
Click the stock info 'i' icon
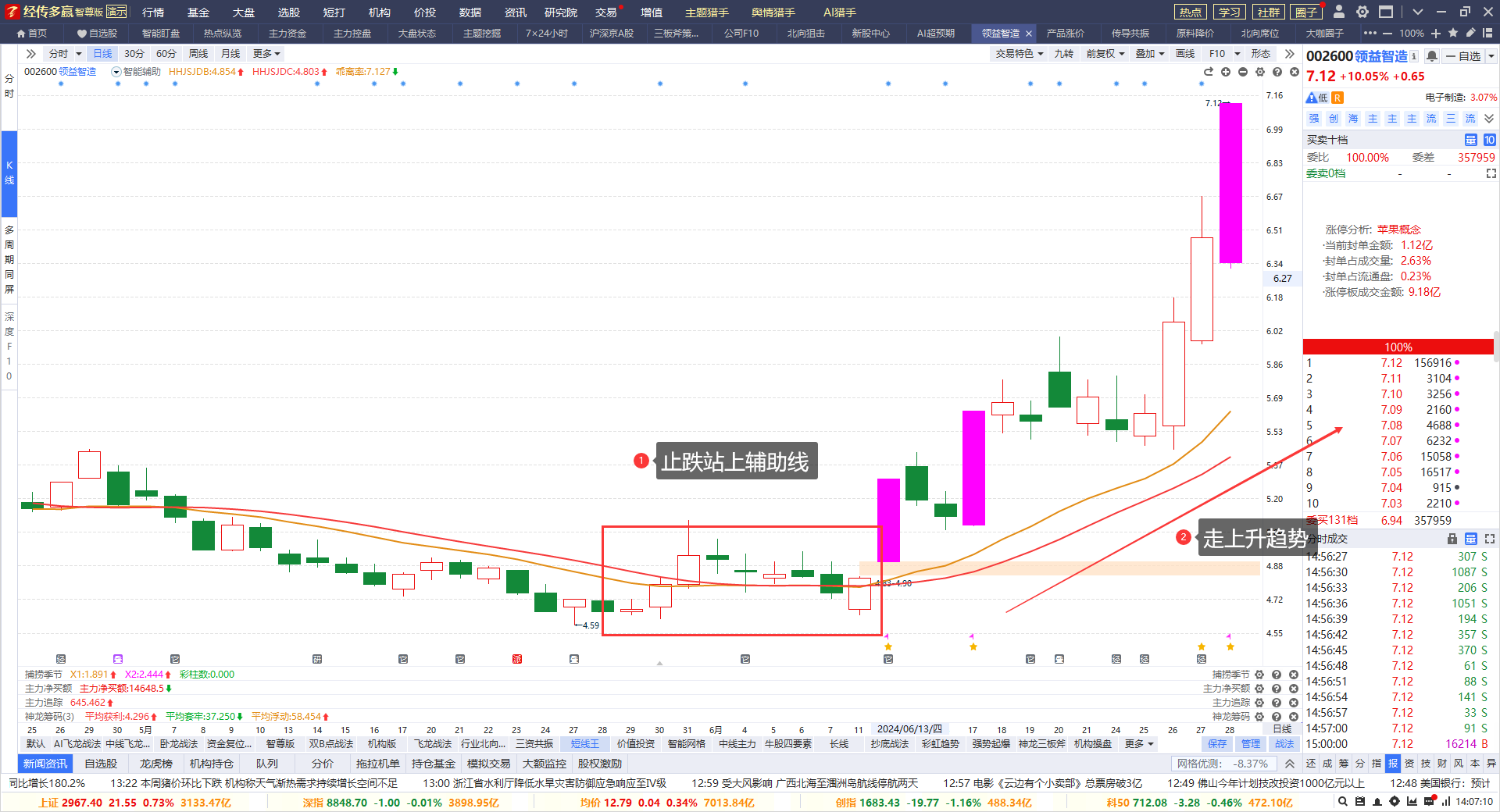click(x=1414, y=56)
